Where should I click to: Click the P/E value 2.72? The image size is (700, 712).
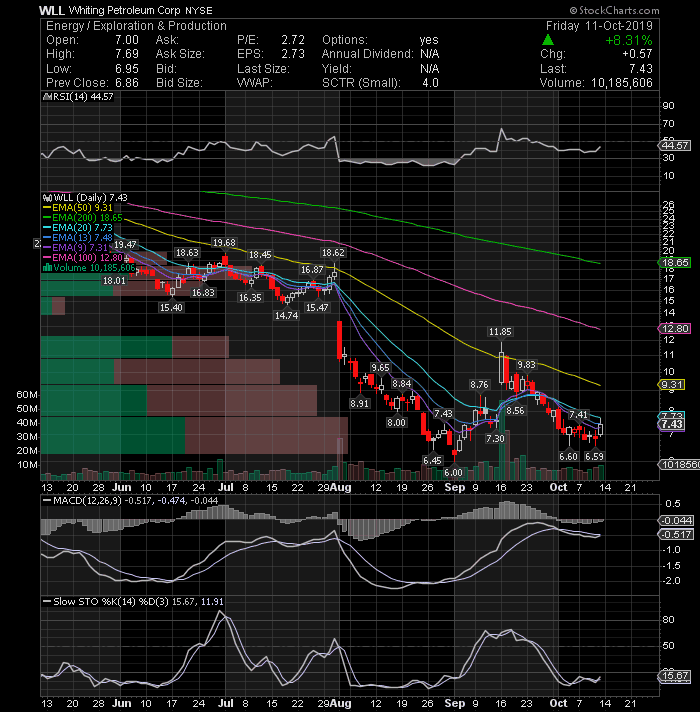coord(293,40)
